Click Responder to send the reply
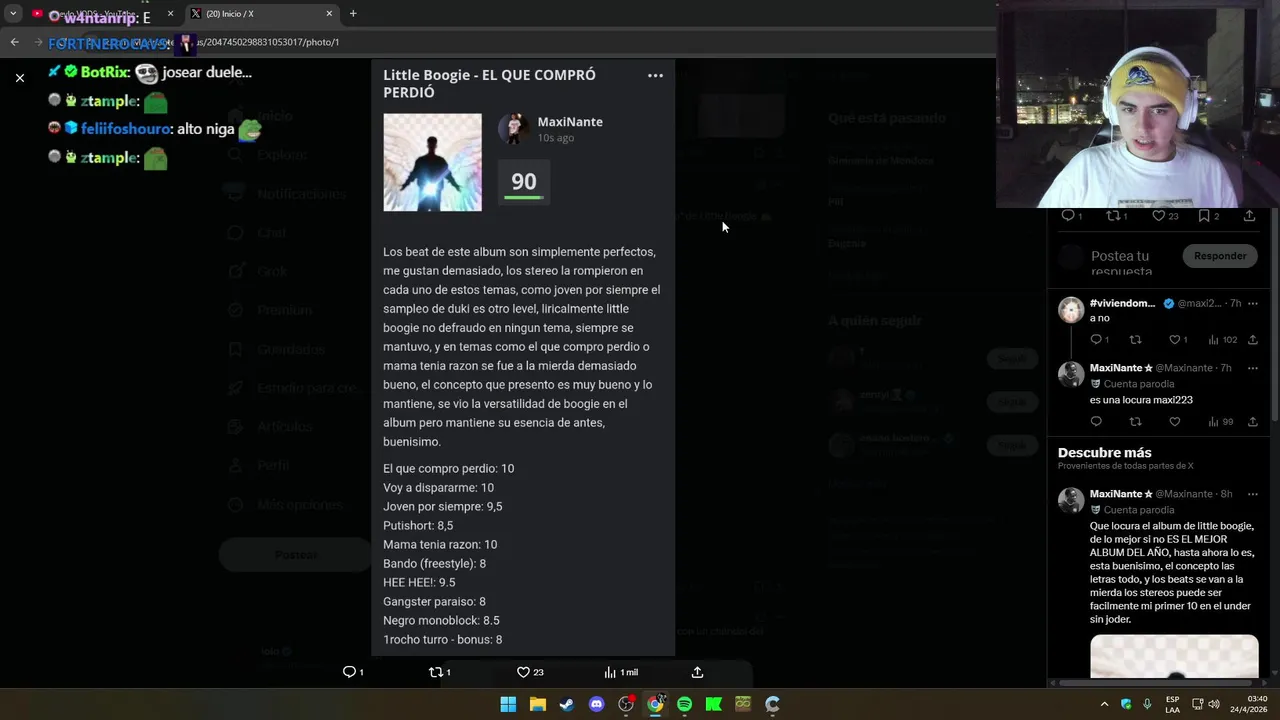 1220,256
